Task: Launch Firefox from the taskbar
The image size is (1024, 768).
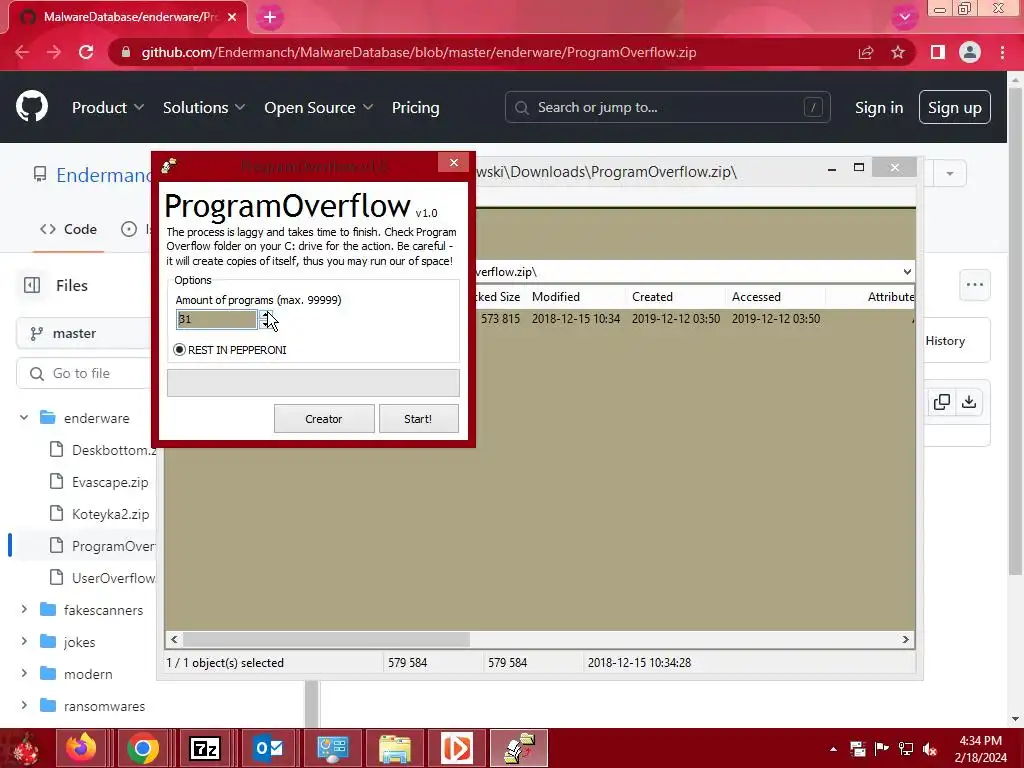Action: pos(82,748)
